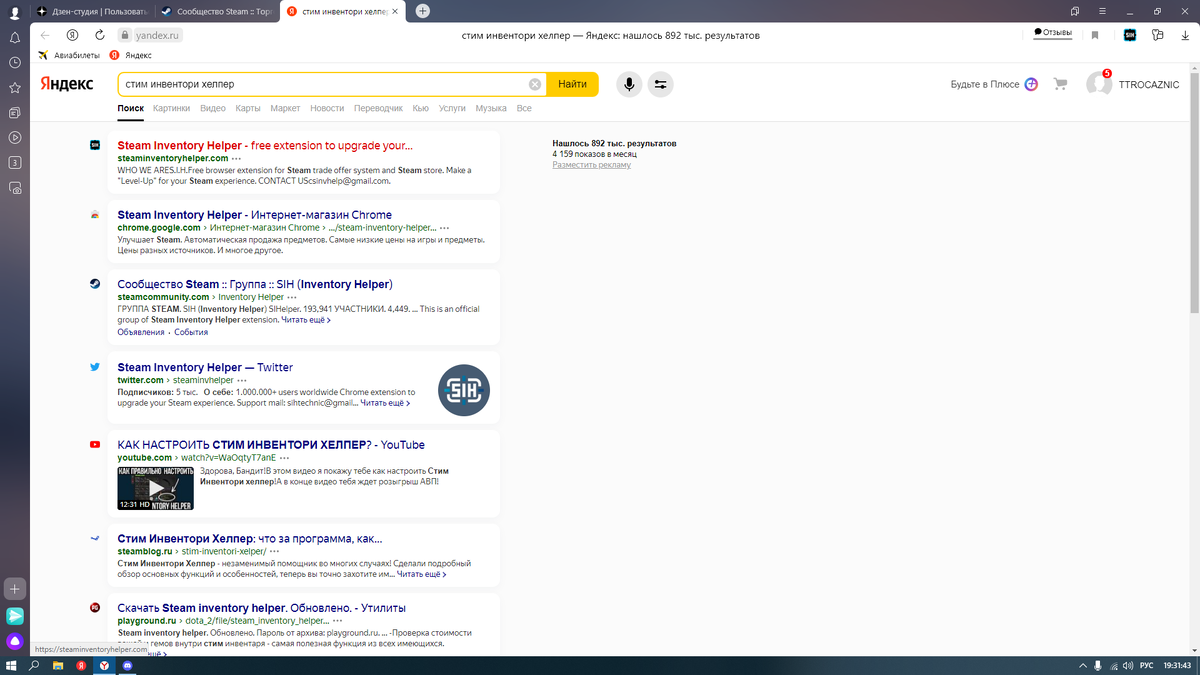Screen dimensions: 1200x675
Task: Open screenshot camera icon in sidebar
Action: pos(15,187)
